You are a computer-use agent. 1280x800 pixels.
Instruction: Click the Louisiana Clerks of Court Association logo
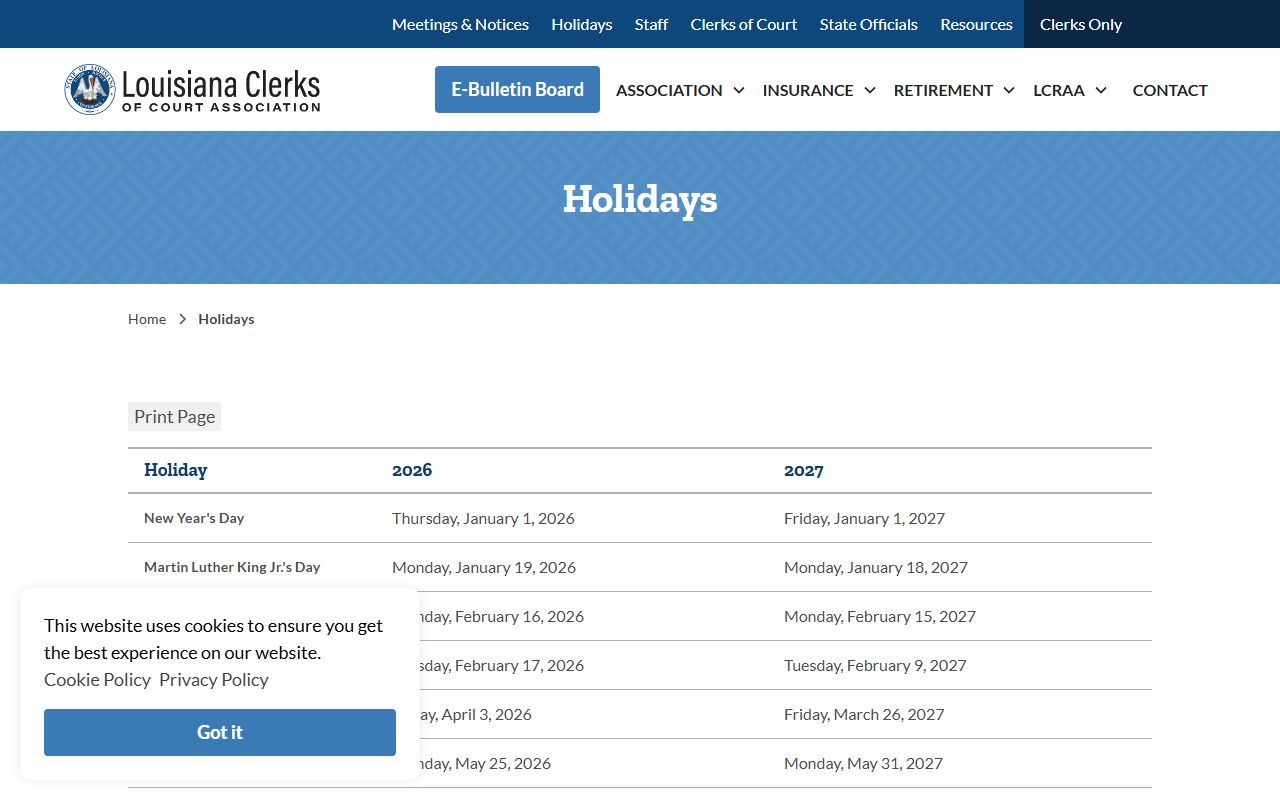coord(193,89)
